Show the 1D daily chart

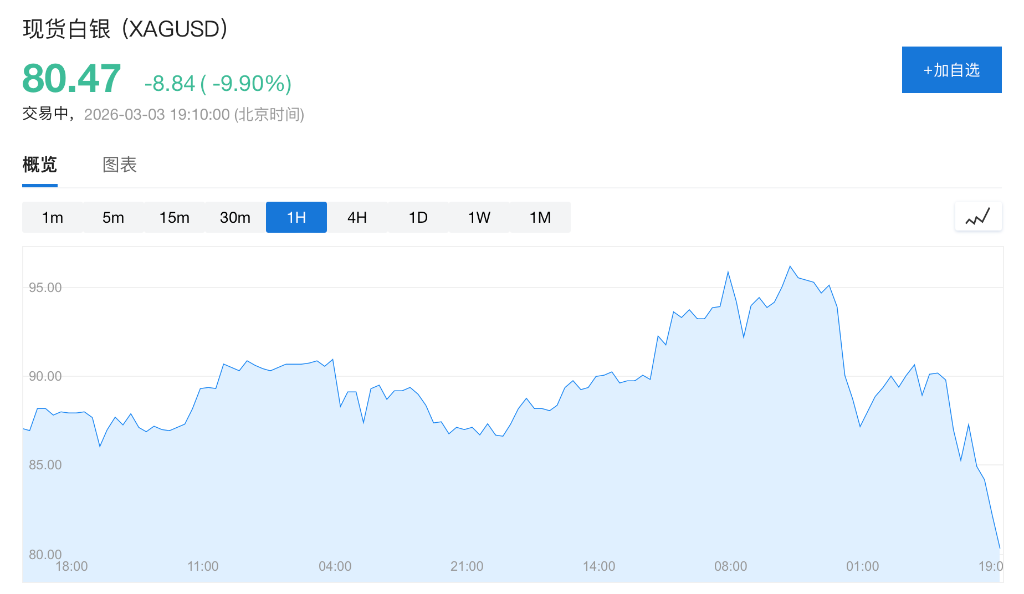click(418, 217)
